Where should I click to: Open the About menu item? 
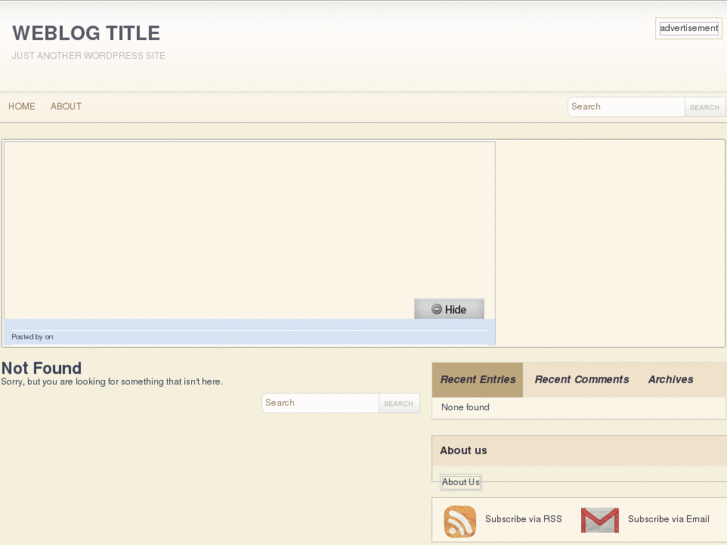coord(66,106)
